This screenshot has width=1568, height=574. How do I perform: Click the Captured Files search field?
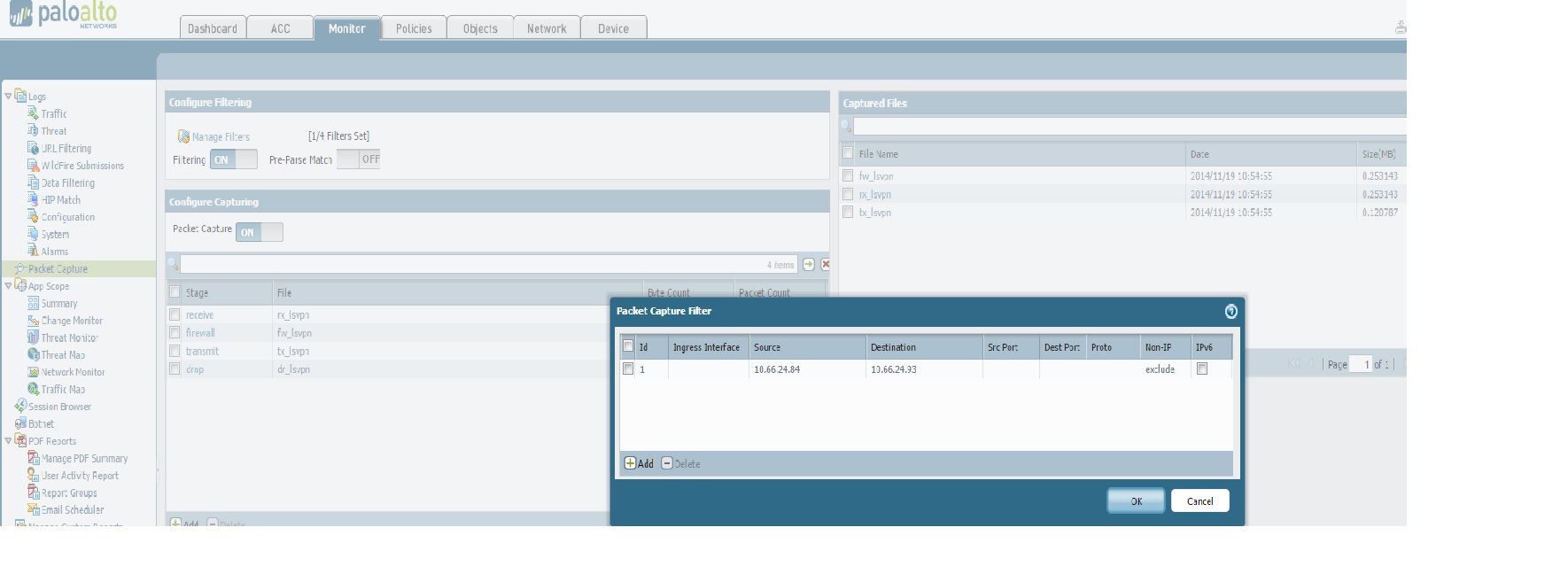click(x=1125, y=127)
